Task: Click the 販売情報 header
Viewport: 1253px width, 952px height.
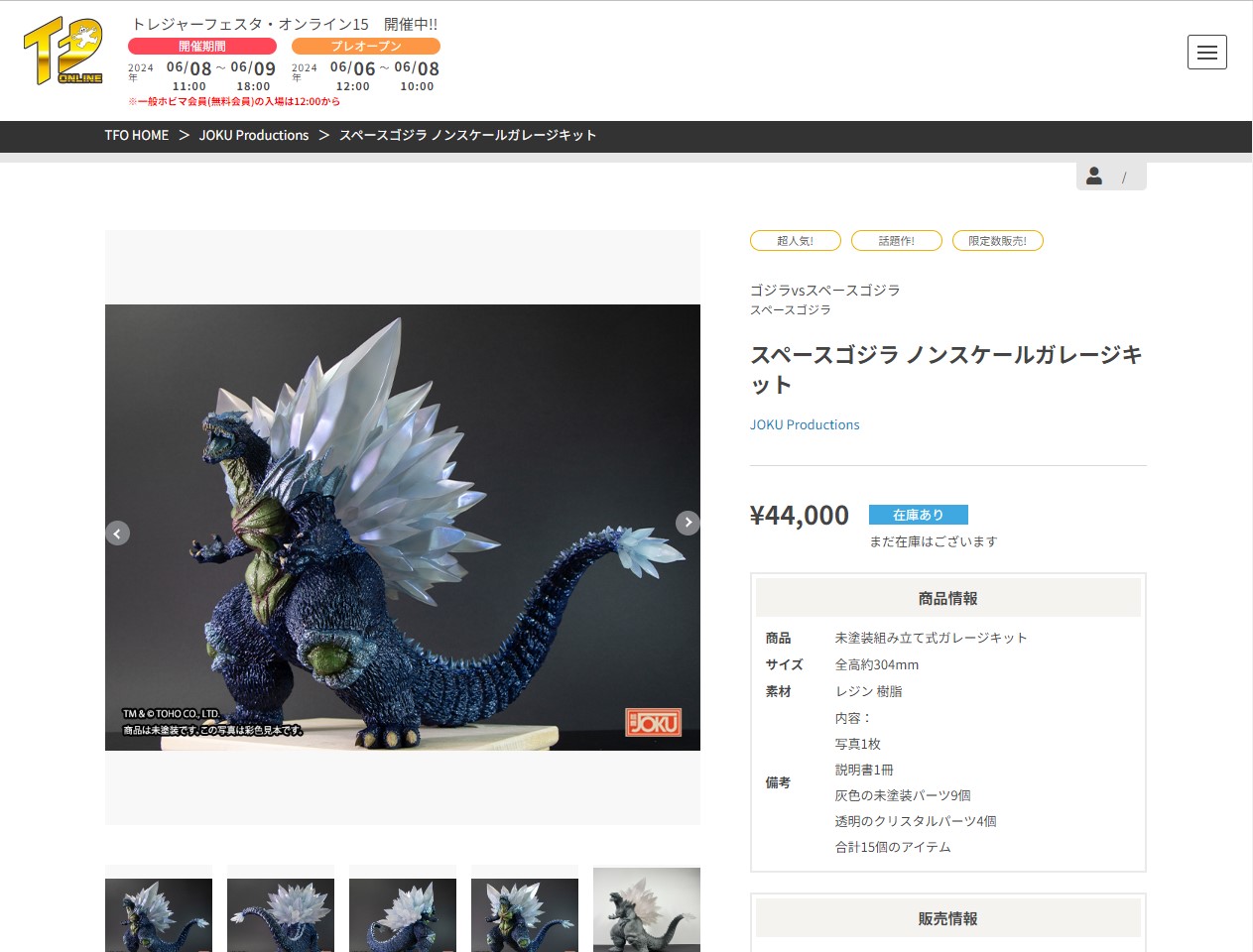Action: tap(948, 919)
